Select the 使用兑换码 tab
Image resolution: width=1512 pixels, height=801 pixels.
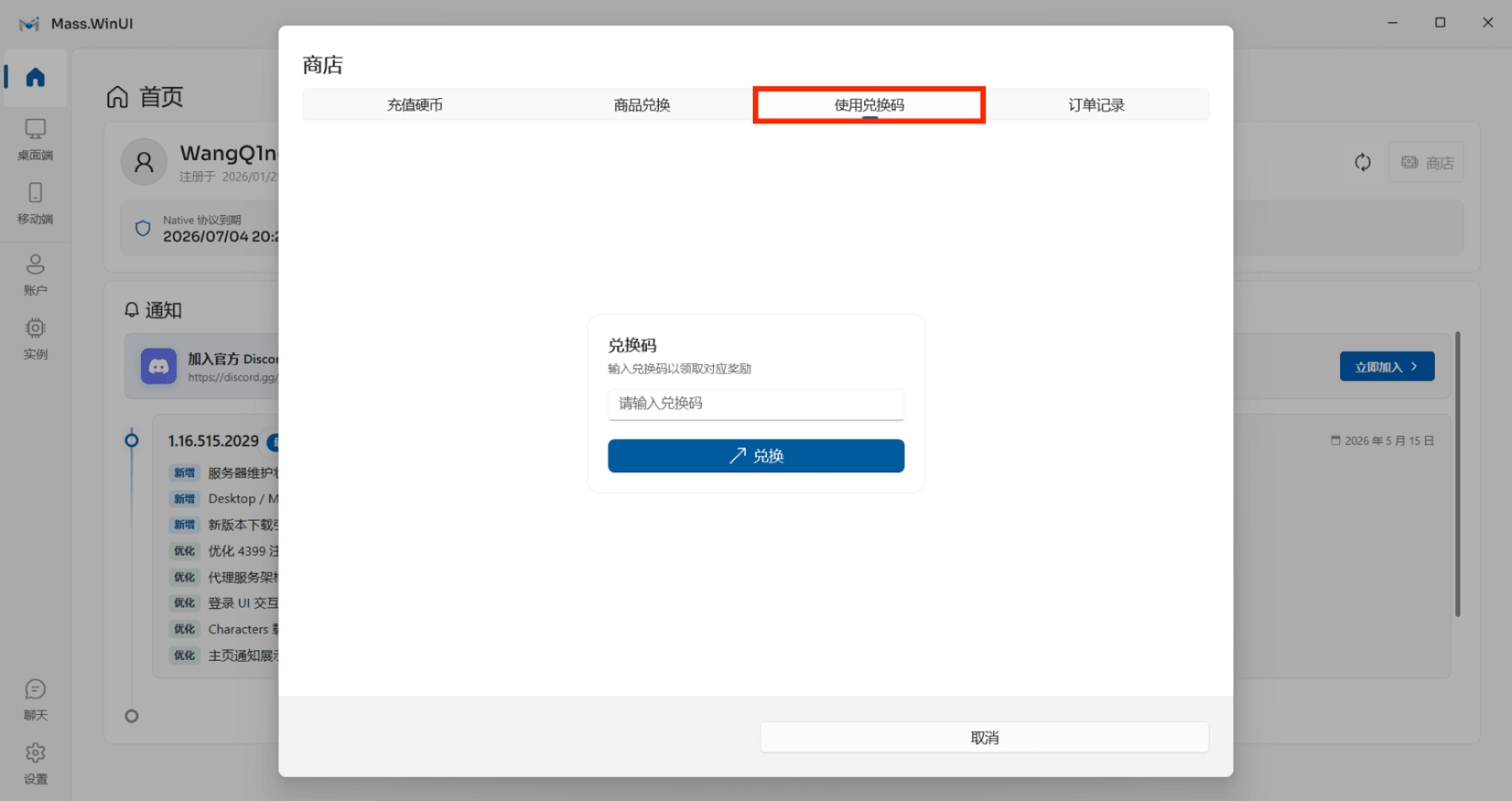point(869,105)
